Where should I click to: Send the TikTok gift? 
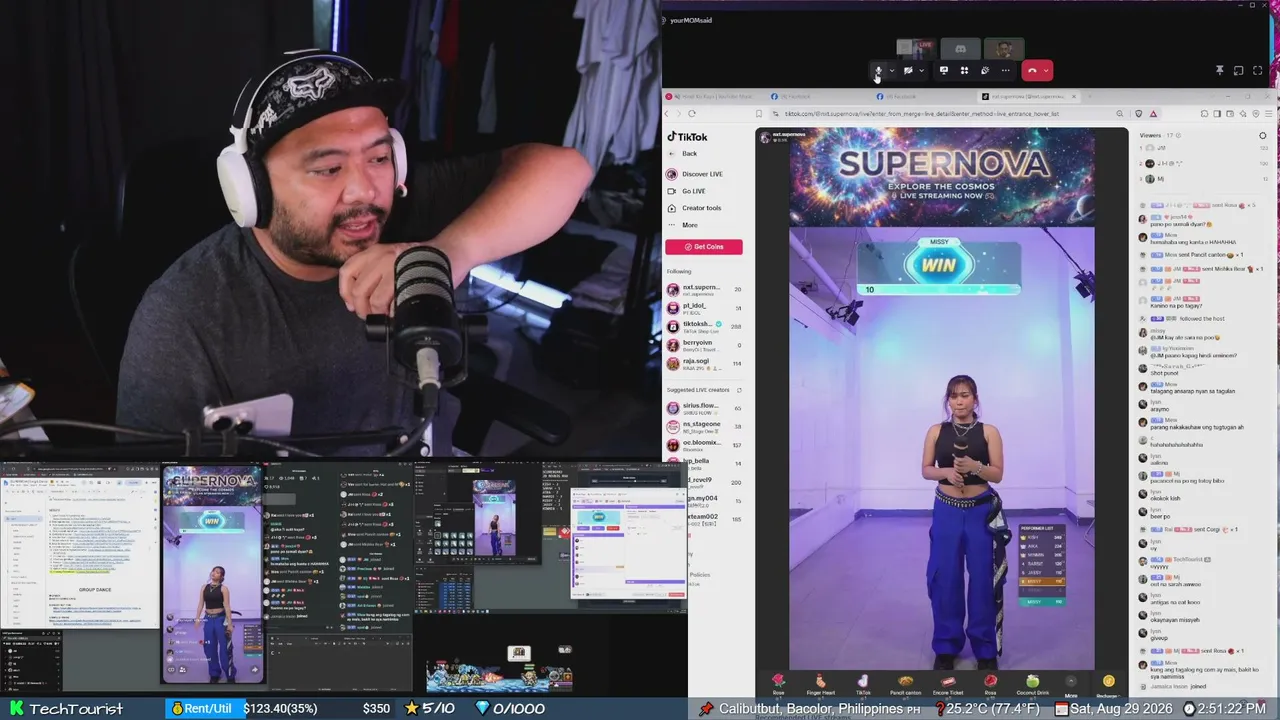(x=863, y=684)
